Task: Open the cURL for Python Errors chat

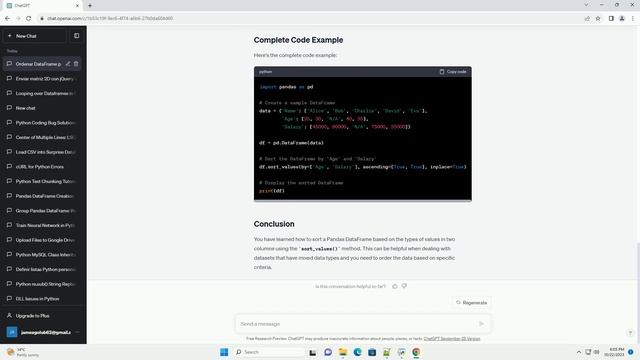Action: pyautogui.click(x=42, y=167)
